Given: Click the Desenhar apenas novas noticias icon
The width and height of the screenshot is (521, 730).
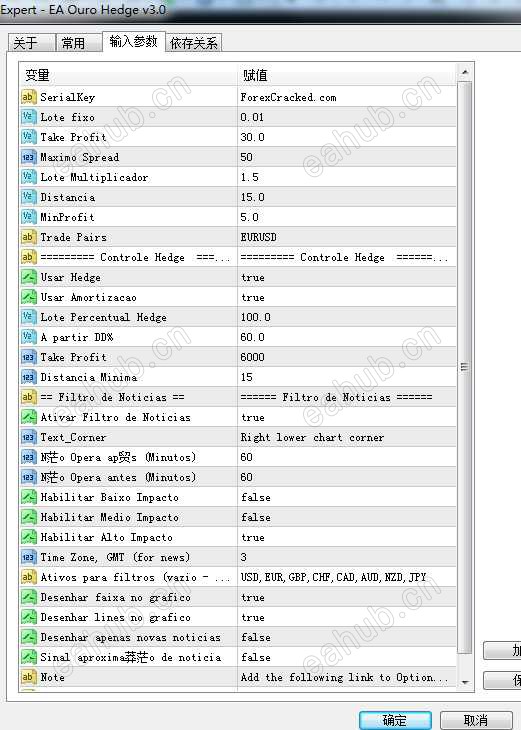Looking at the screenshot, I should (x=28, y=637).
